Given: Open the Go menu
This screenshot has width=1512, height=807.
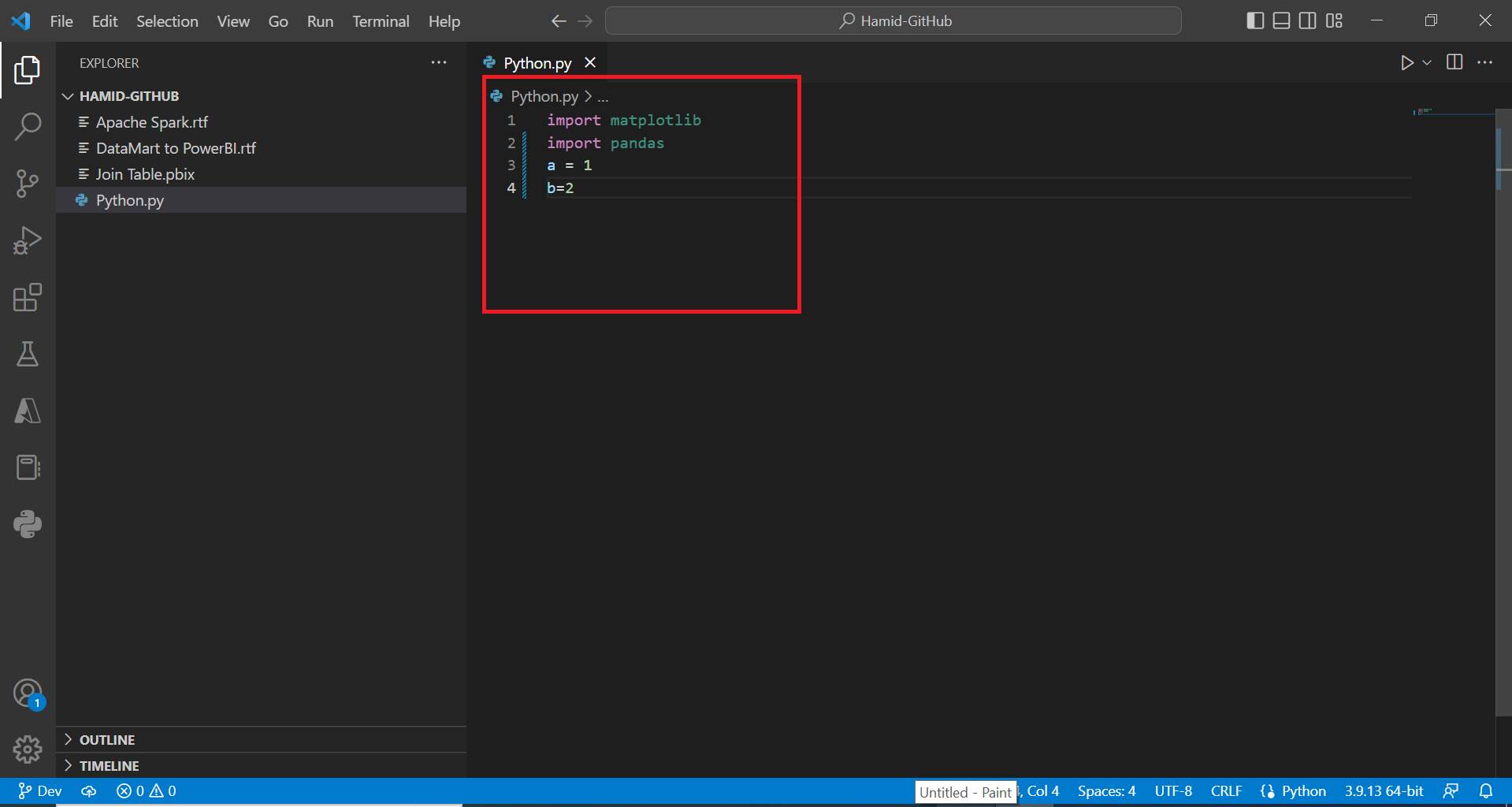Looking at the screenshot, I should click(x=278, y=21).
